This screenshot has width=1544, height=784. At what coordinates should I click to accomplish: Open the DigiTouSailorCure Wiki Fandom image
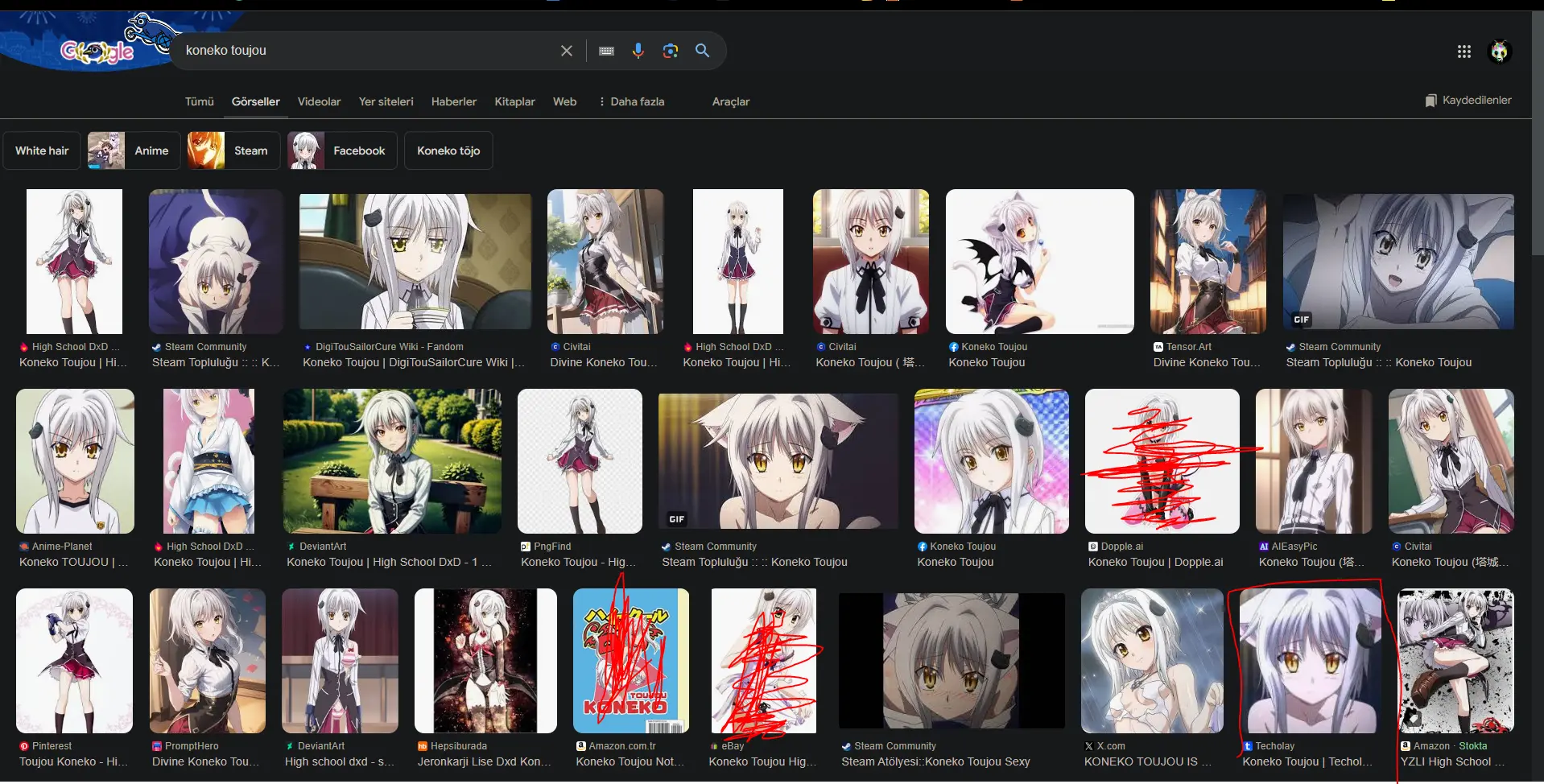(x=415, y=262)
